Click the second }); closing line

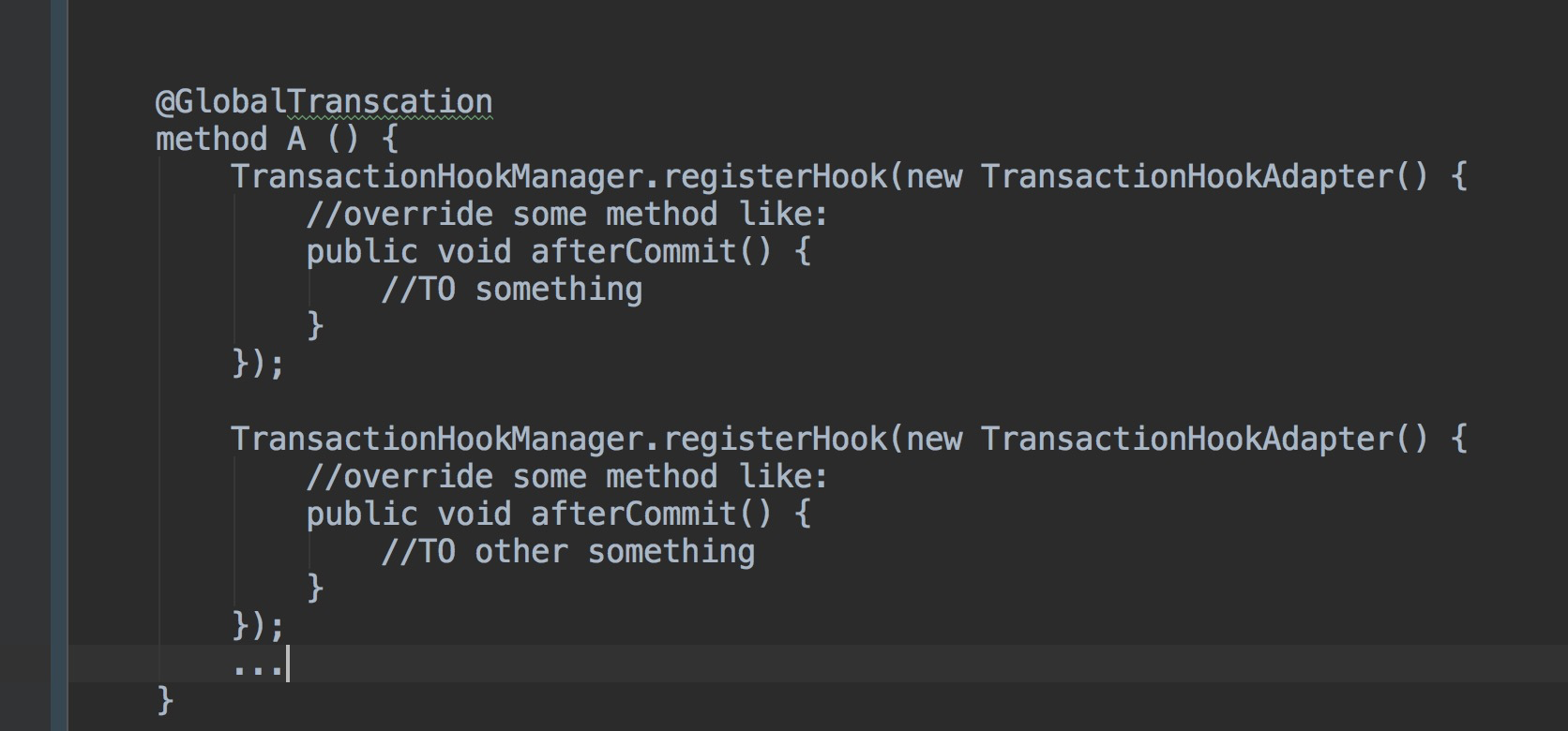click(x=258, y=626)
